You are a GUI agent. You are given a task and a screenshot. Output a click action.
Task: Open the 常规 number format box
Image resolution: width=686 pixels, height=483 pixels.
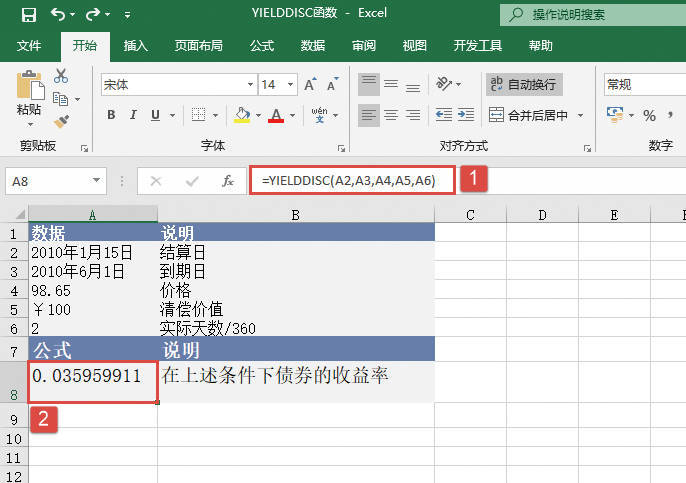coord(645,84)
